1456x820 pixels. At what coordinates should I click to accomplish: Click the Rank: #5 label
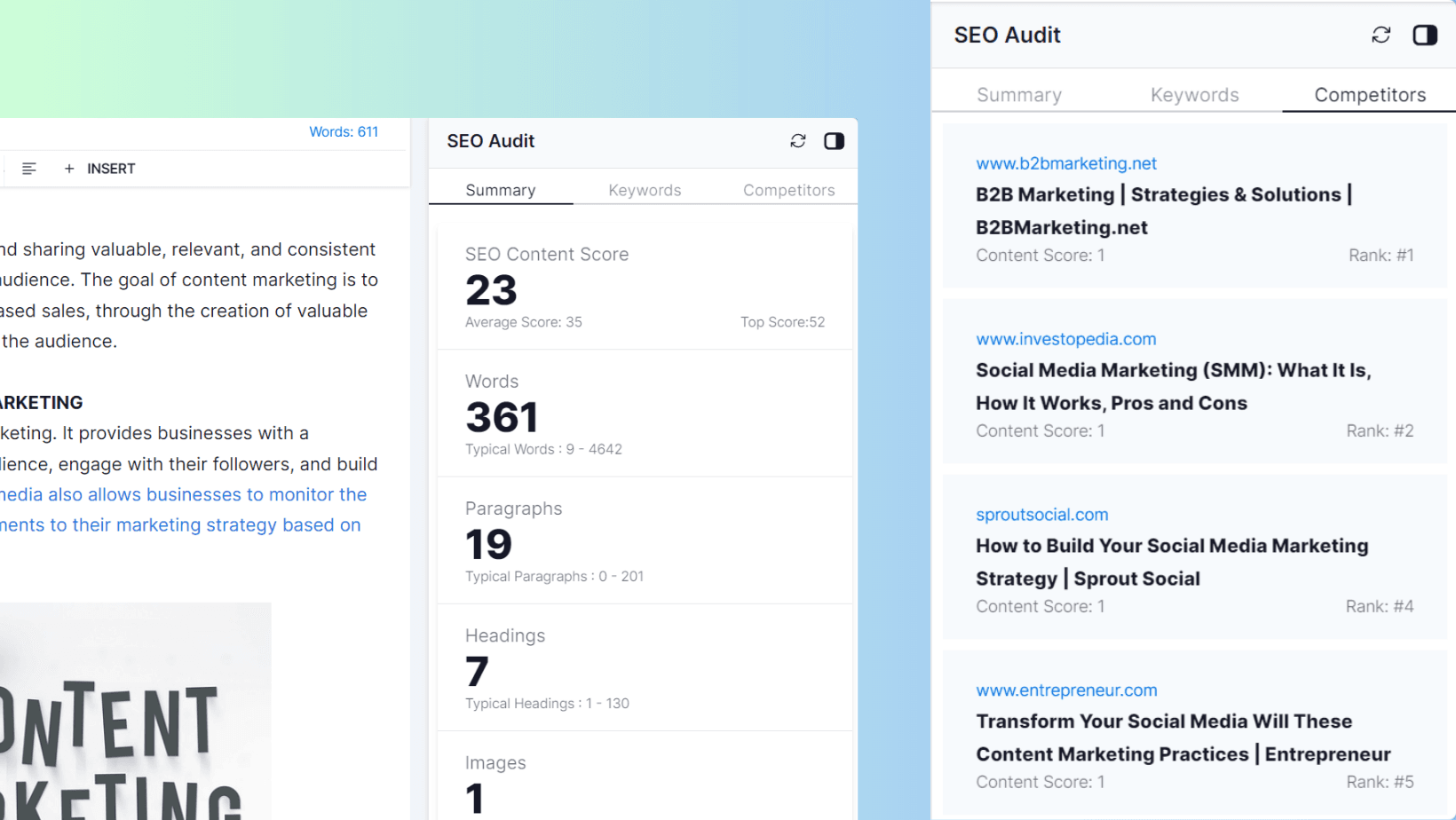pos(1380,783)
